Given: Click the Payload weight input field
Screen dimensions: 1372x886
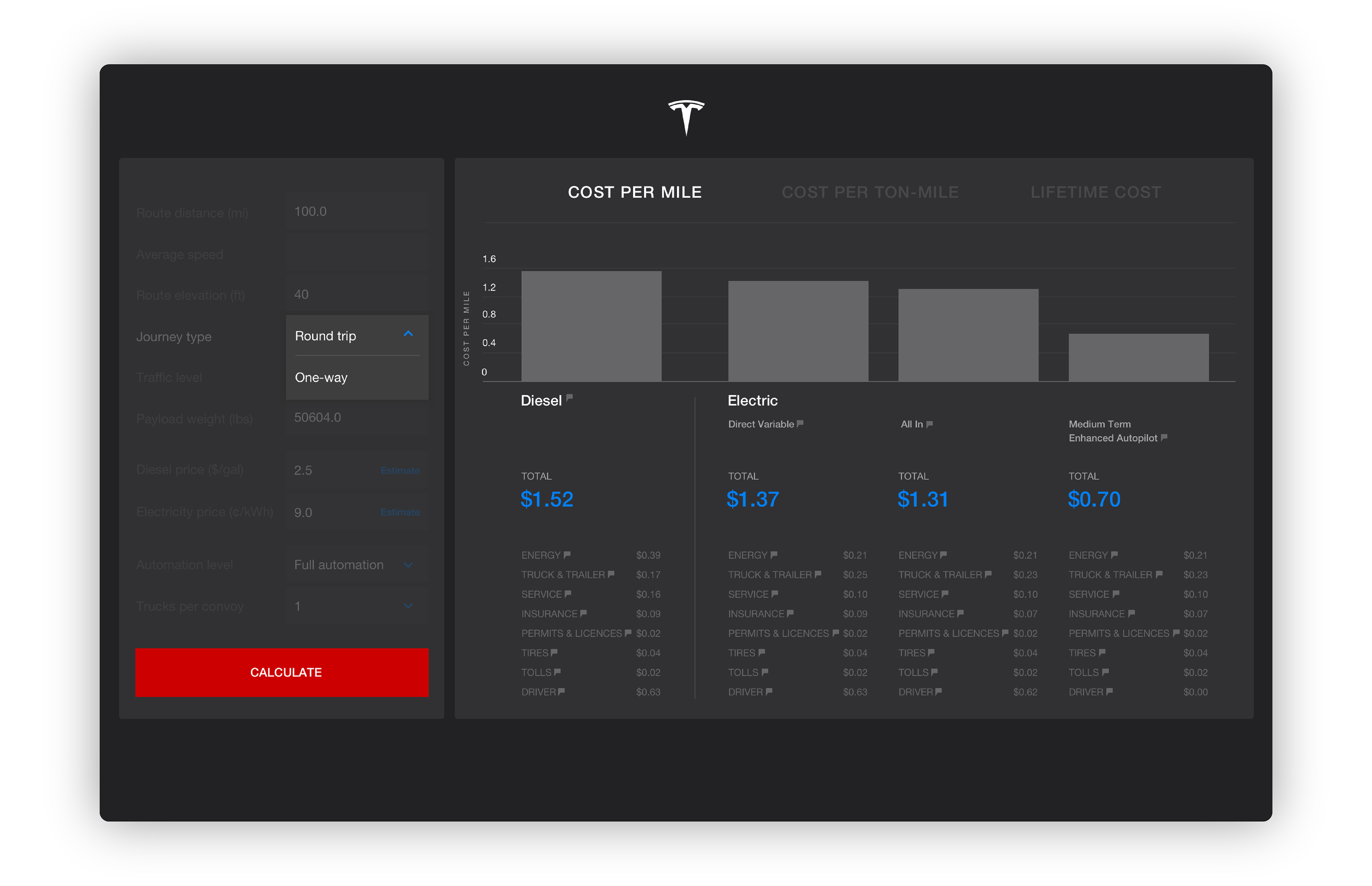Looking at the screenshot, I should [357, 418].
